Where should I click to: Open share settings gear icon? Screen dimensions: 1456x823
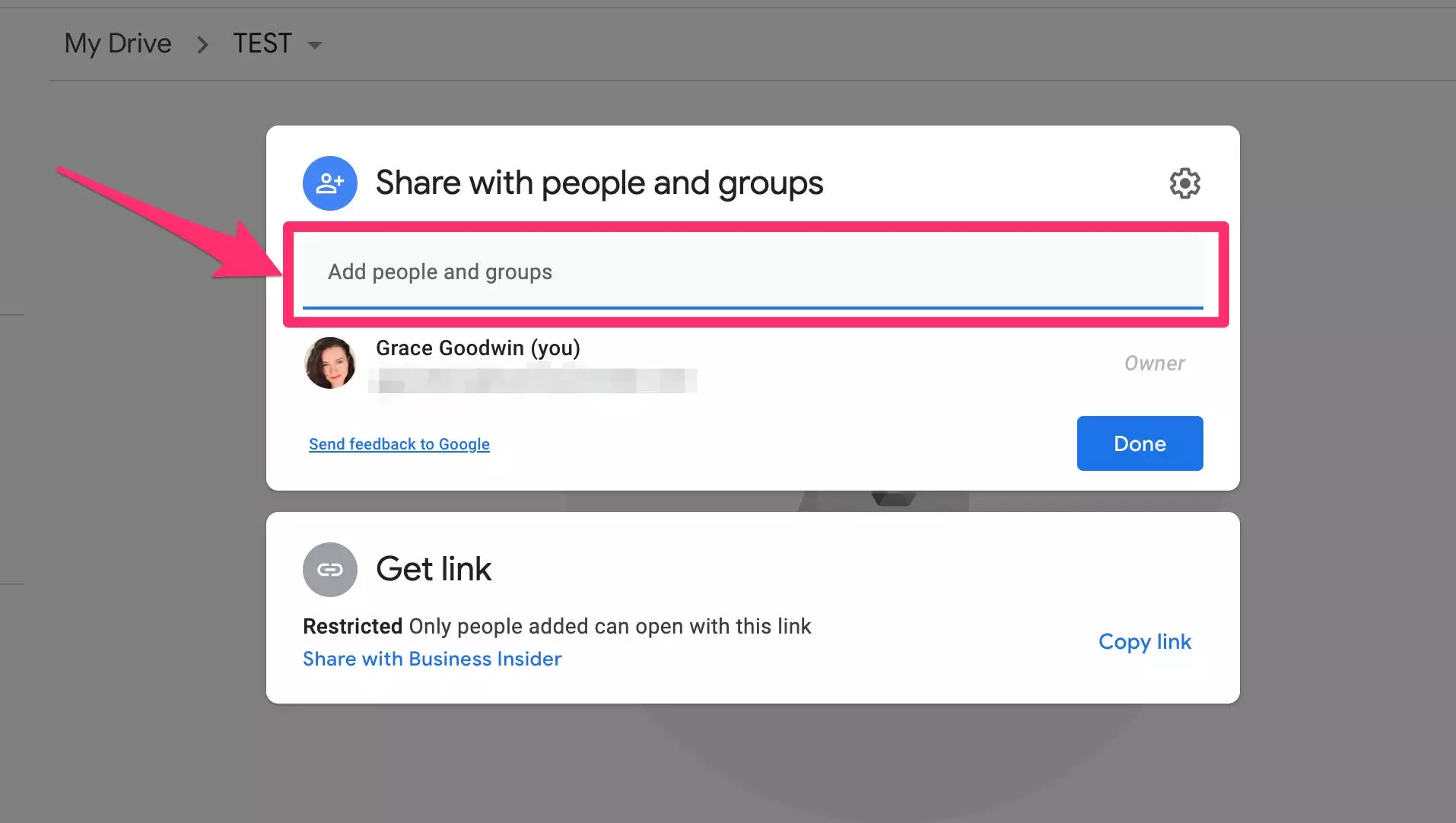pyautogui.click(x=1184, y=183)
